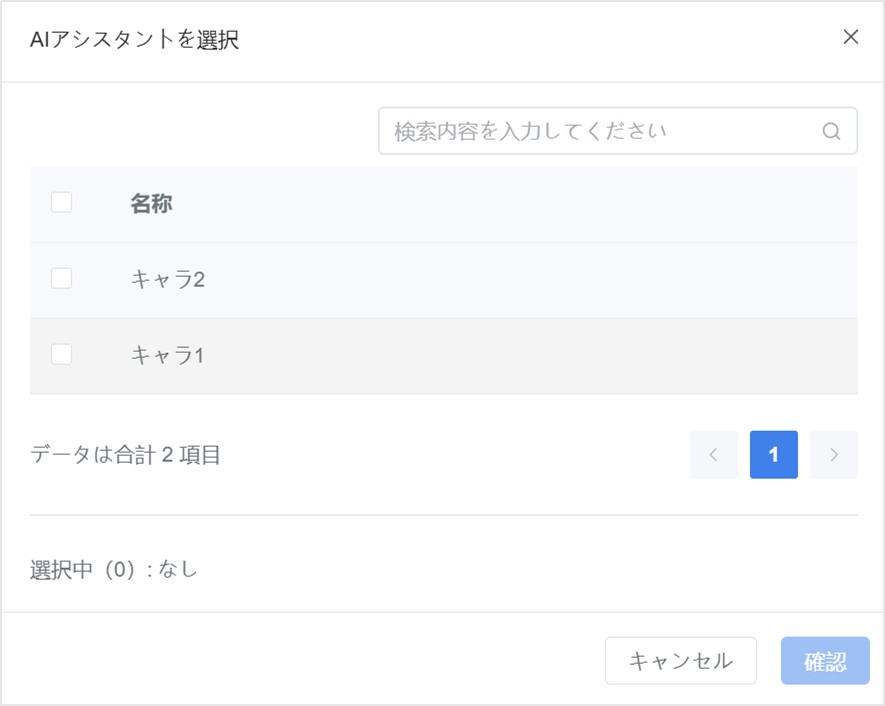Check the キャラ1 checkbox

coord(62,354)
